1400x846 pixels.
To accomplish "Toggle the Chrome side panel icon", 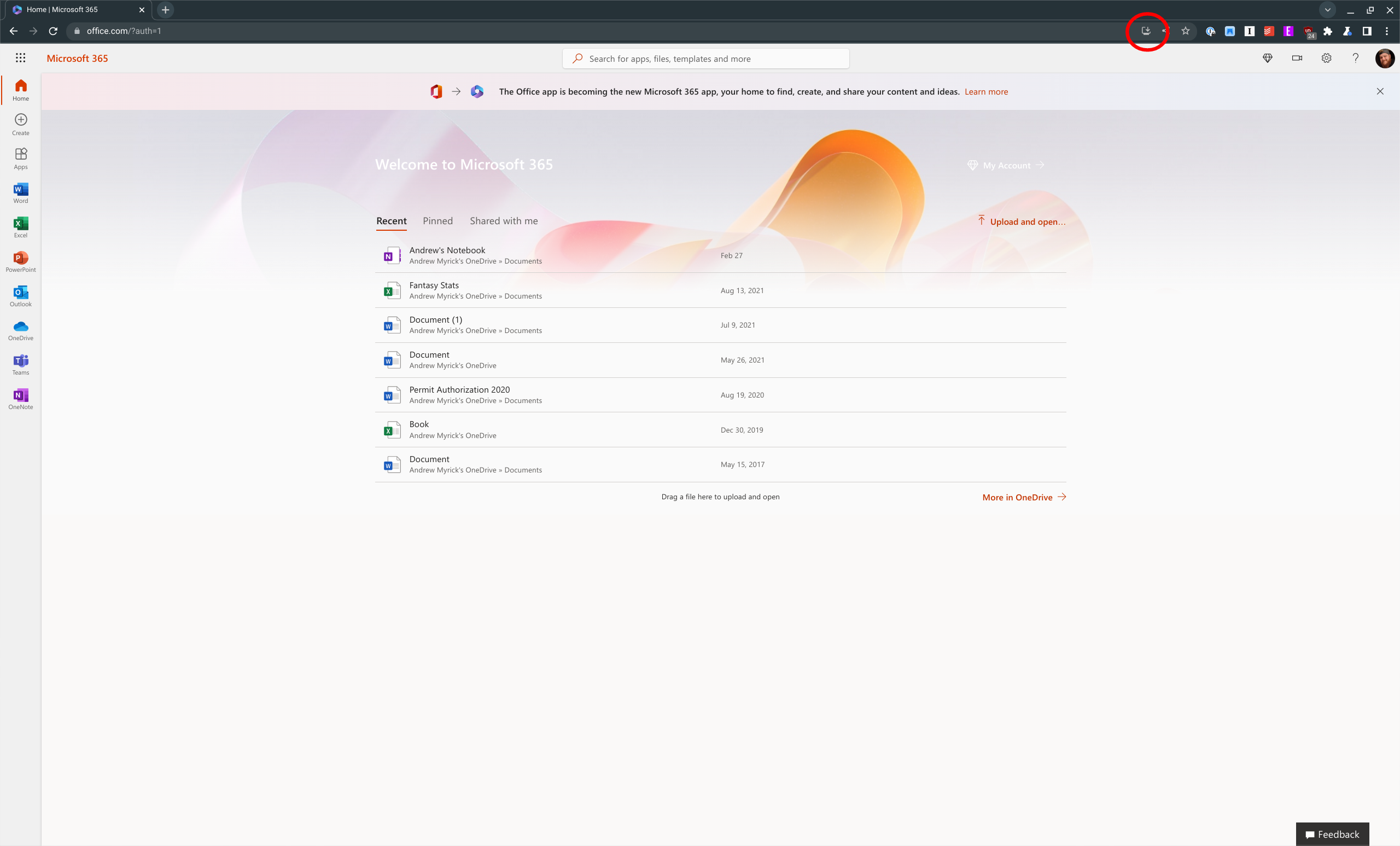I will (1367, 31).
